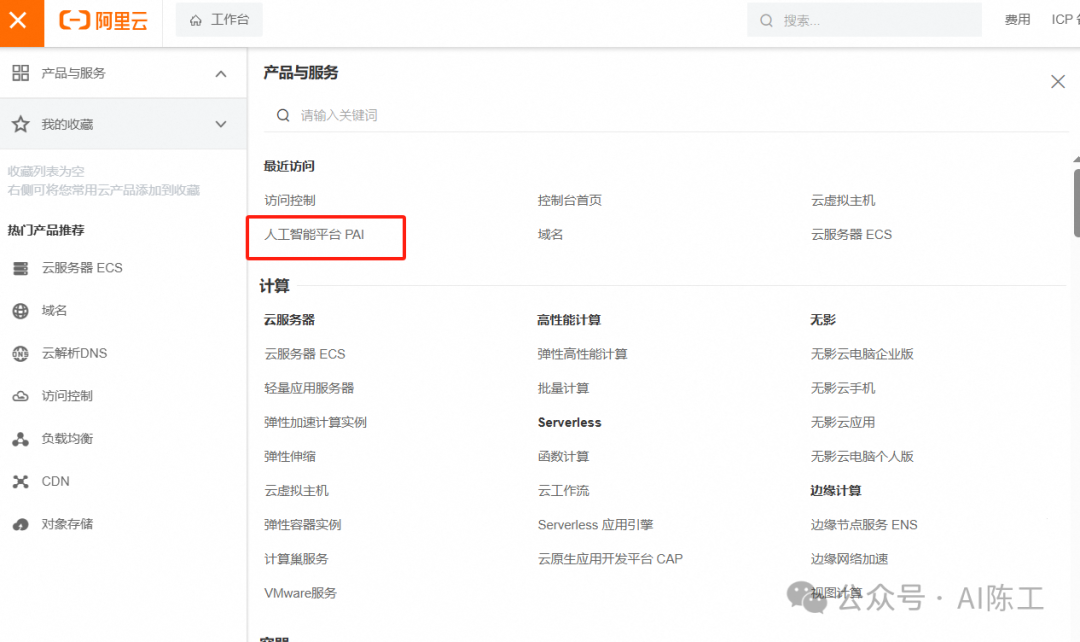
Task: Open 负载均衡 icon in sidebar
Action: 21,439
